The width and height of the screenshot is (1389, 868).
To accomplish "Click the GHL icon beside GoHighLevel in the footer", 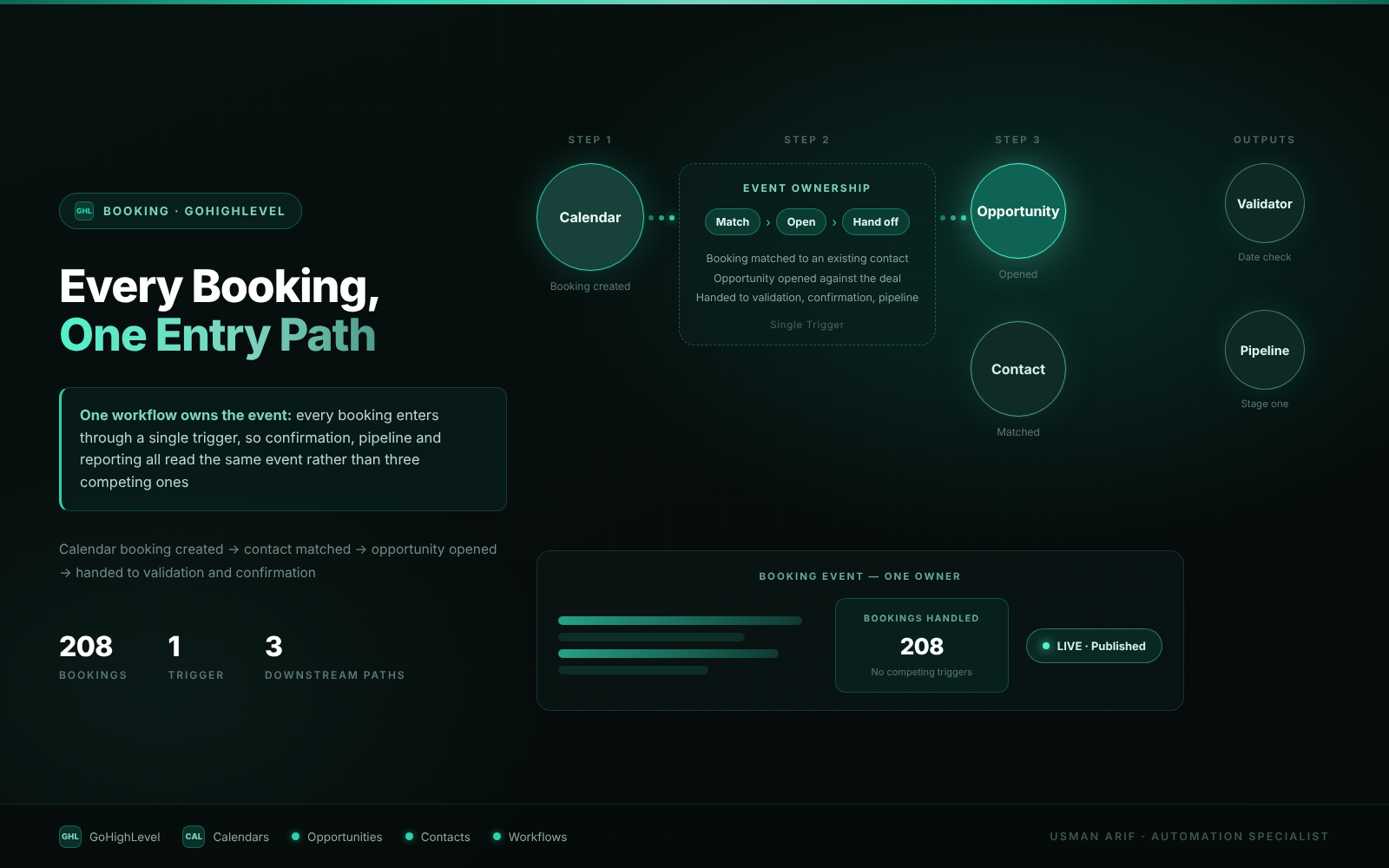I will click(x=70, y=837).
